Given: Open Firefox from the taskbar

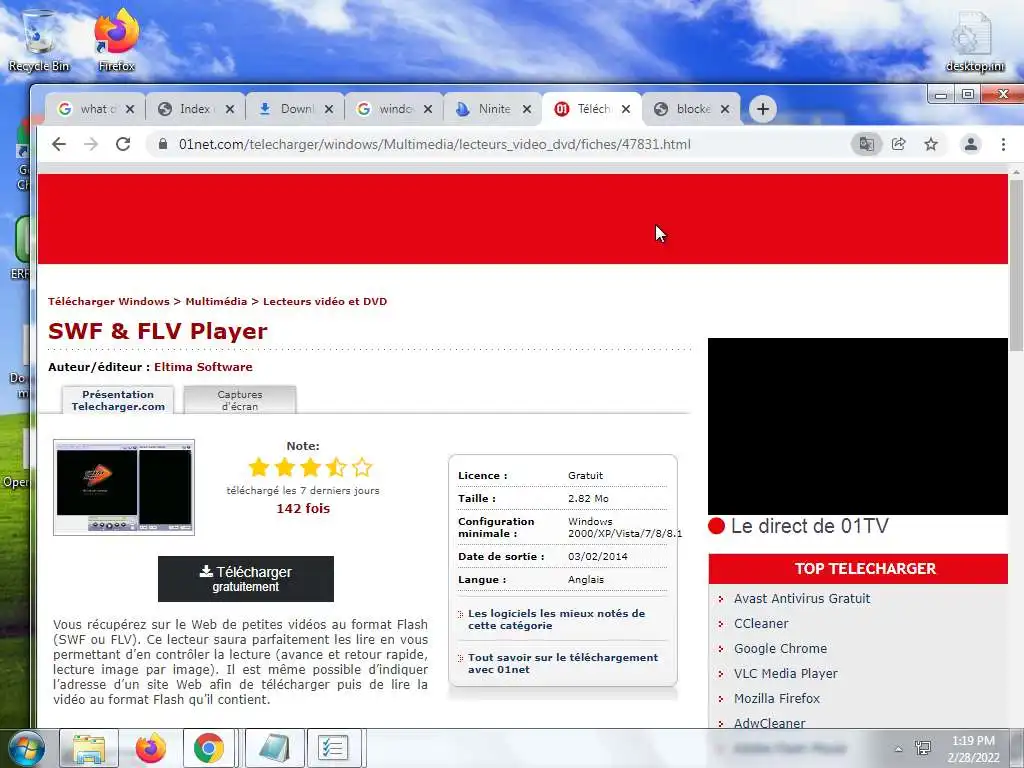Looking at the screenshot, I should pyautogui.click(x=151, y=748).
